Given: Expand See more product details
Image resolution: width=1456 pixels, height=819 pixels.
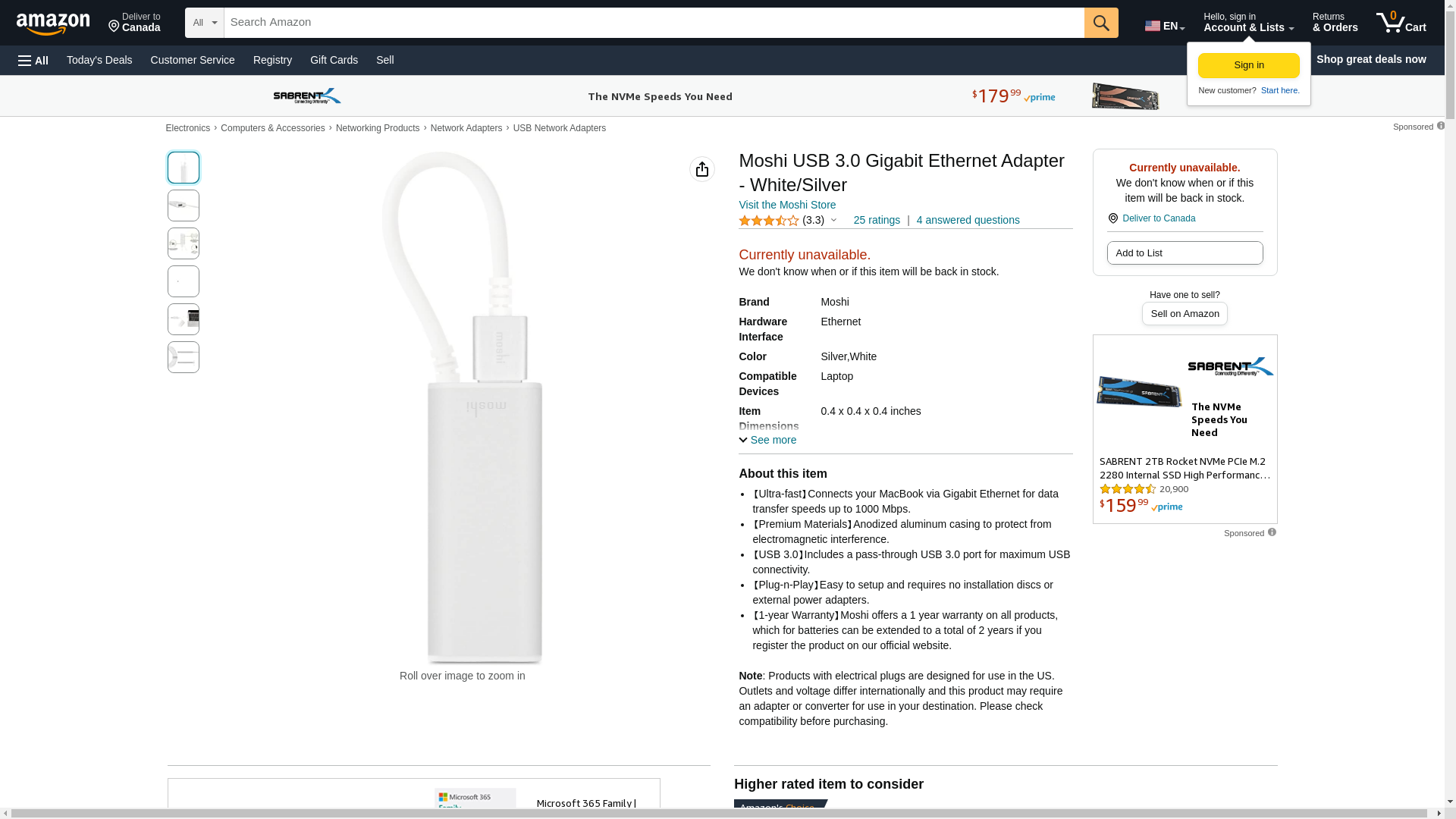Looking at the screenshot, I should 767,440.
